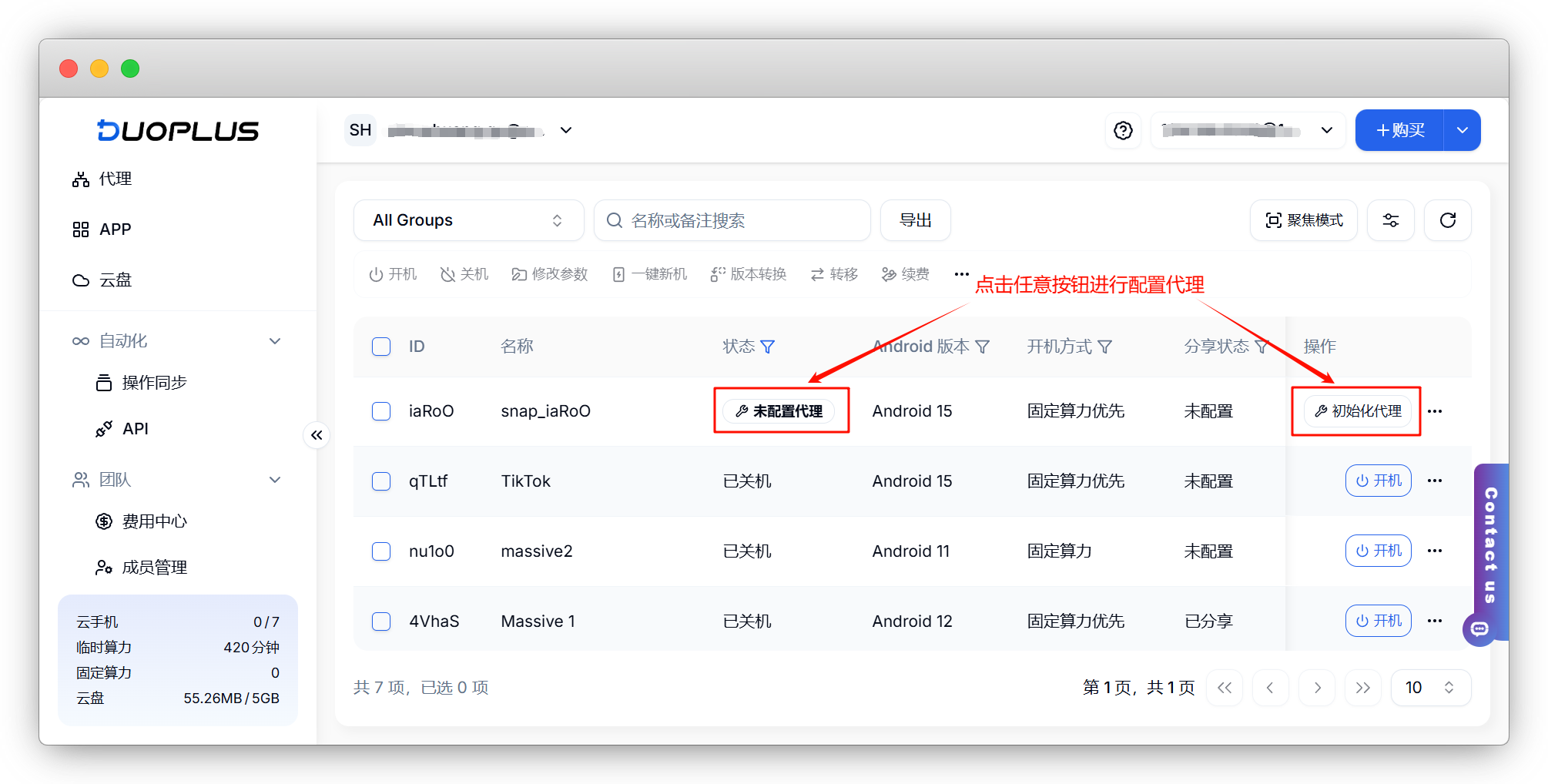
Task: Click the toolbar more options ellipsis
Action: [x=961, y=274]
